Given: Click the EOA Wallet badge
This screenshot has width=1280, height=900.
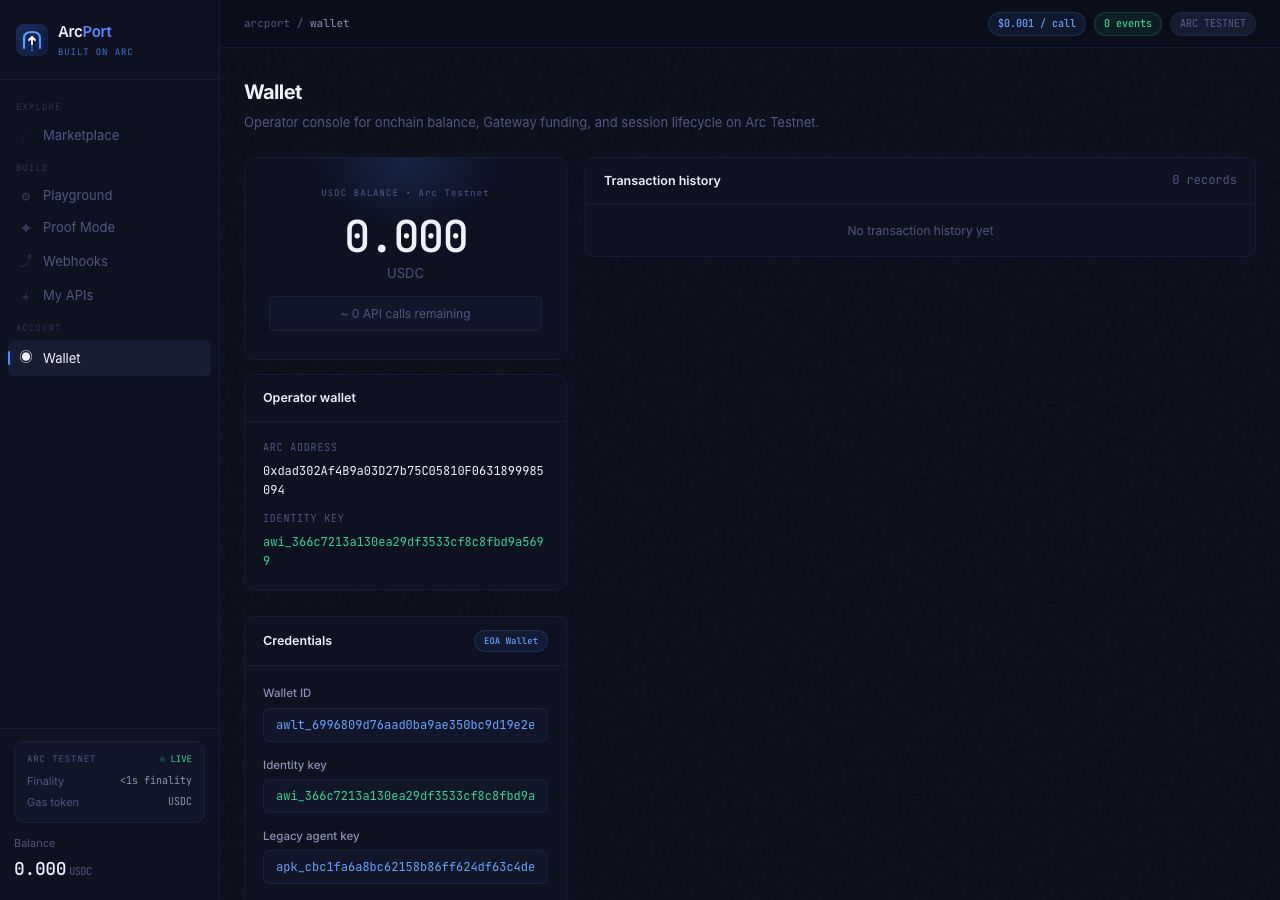Looking at the screenshot, I should coord(511,641).
